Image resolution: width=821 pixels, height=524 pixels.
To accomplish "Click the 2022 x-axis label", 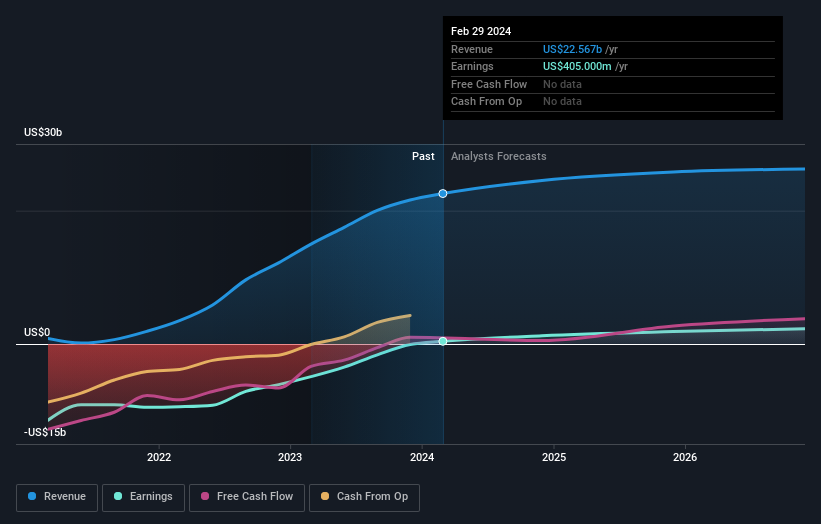I will point(159,458).
